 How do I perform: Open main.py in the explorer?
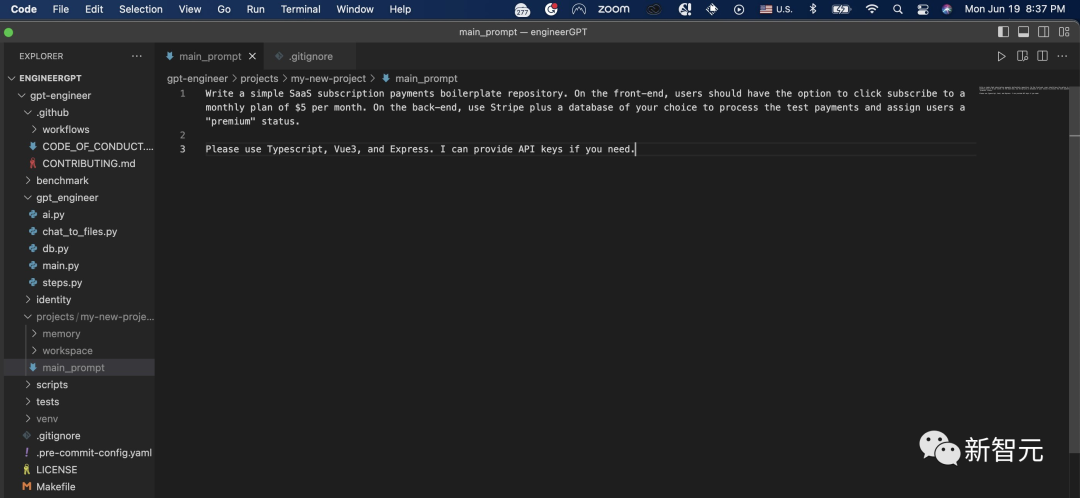click(60, 265)
